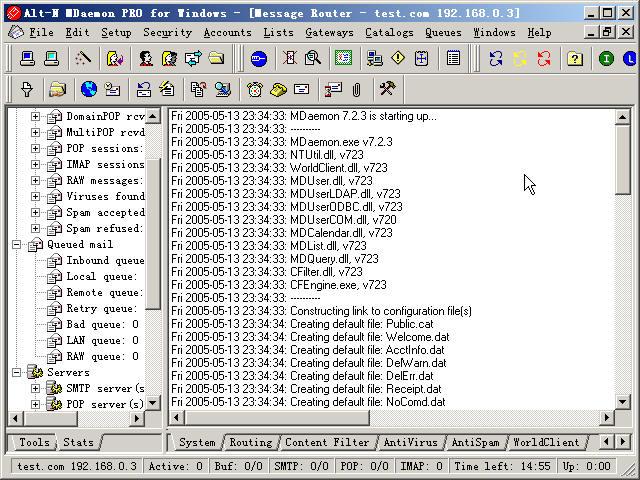
Task: Expand the SMTP server tree node
Action: pyautogui.click(x=35, y=389)
